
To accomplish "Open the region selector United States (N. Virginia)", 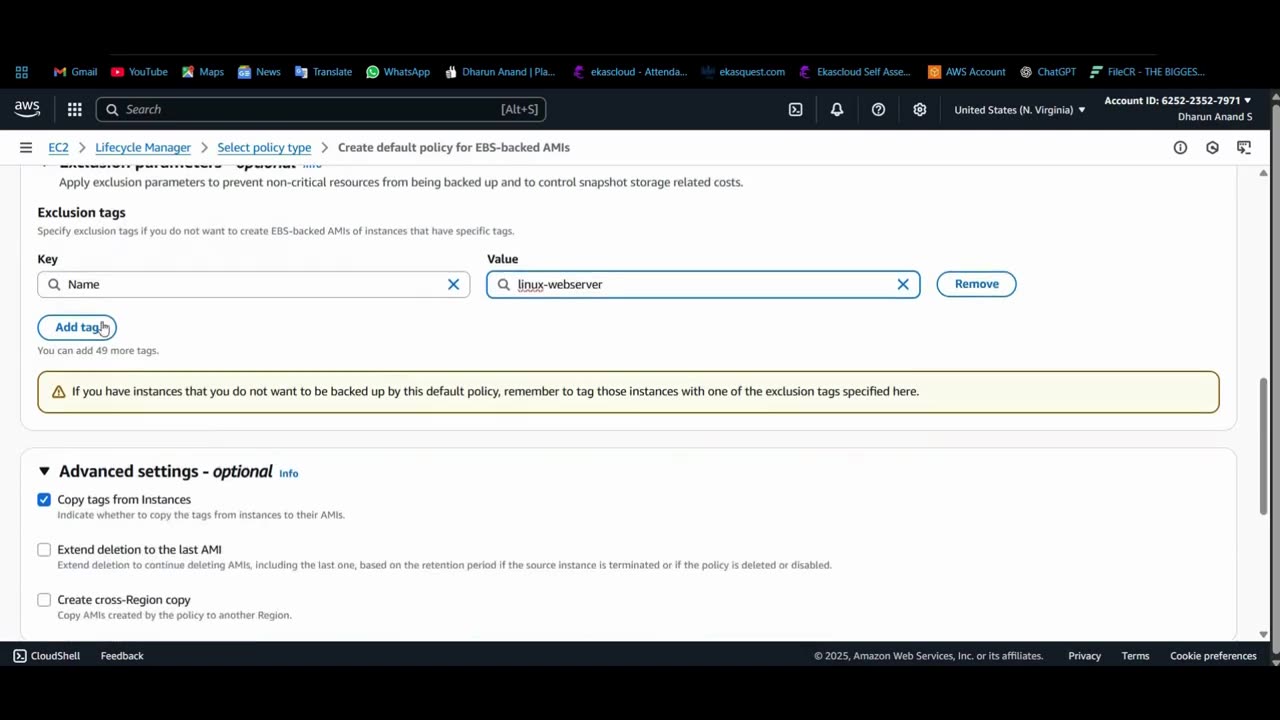I will coord(1019,110).
